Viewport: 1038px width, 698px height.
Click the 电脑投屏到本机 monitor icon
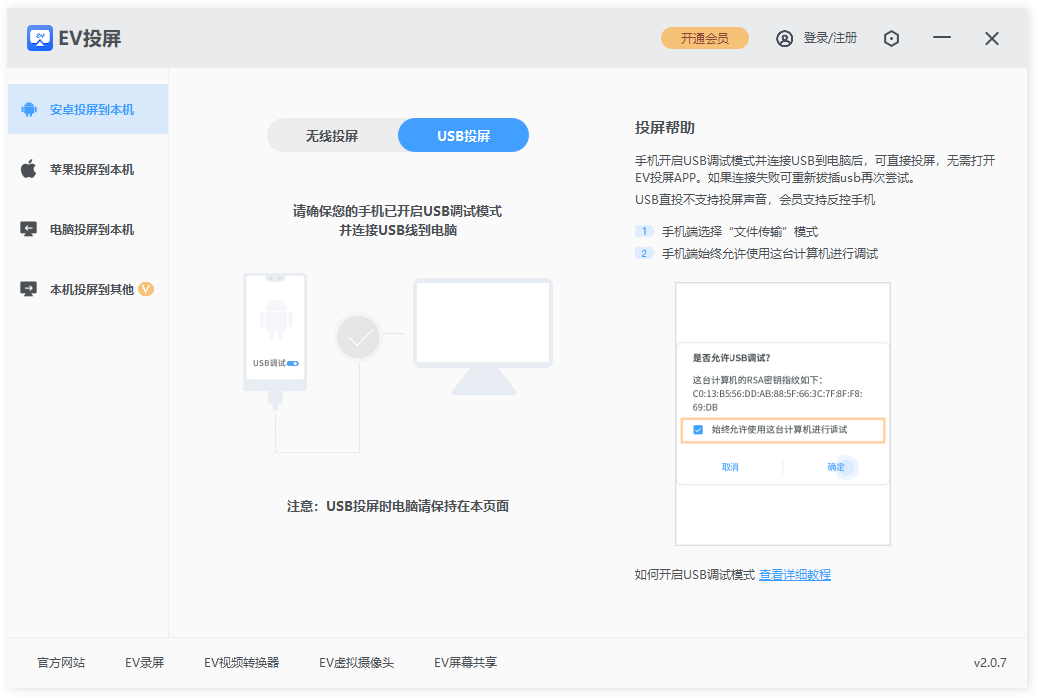click(29, 229)
